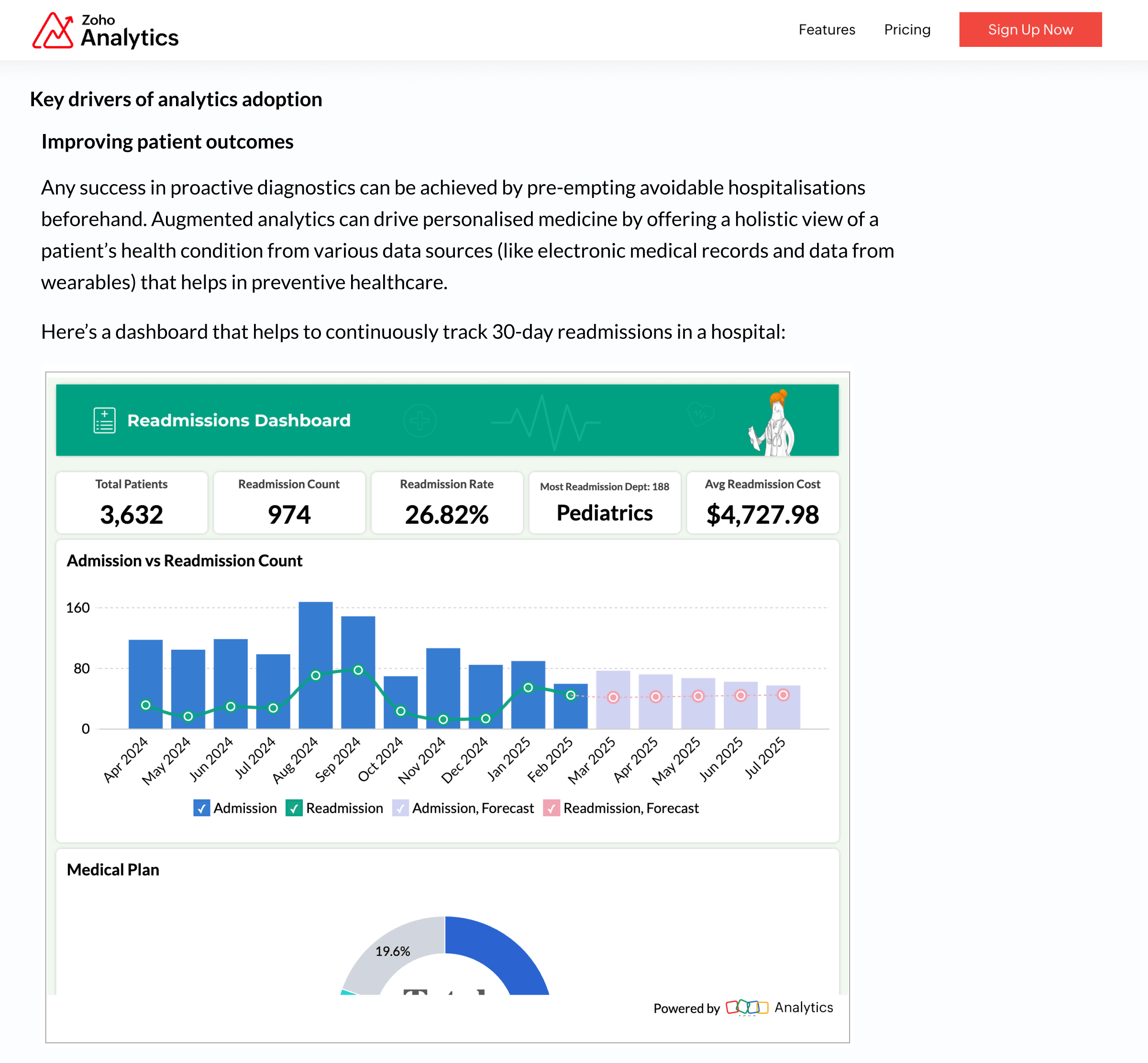Open the Features menu item
1148x1063 pixels.
827,30
